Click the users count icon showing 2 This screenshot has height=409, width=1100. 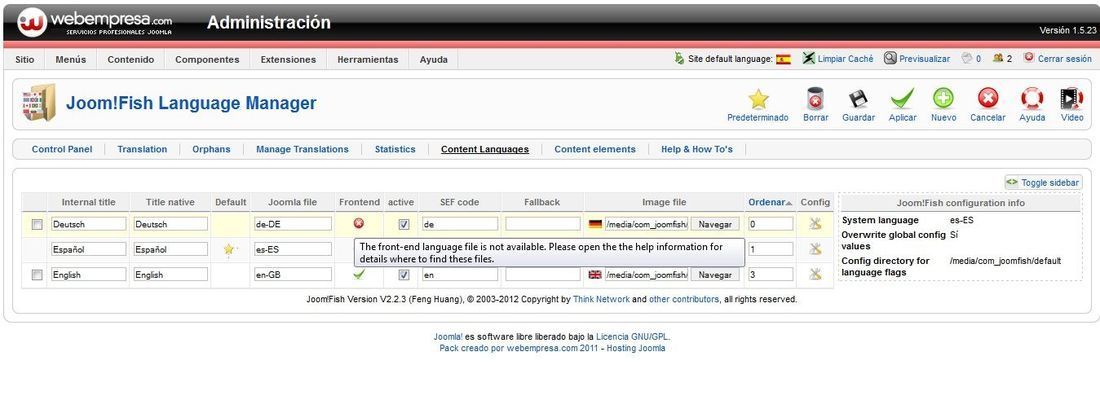[x=998, y=59]
